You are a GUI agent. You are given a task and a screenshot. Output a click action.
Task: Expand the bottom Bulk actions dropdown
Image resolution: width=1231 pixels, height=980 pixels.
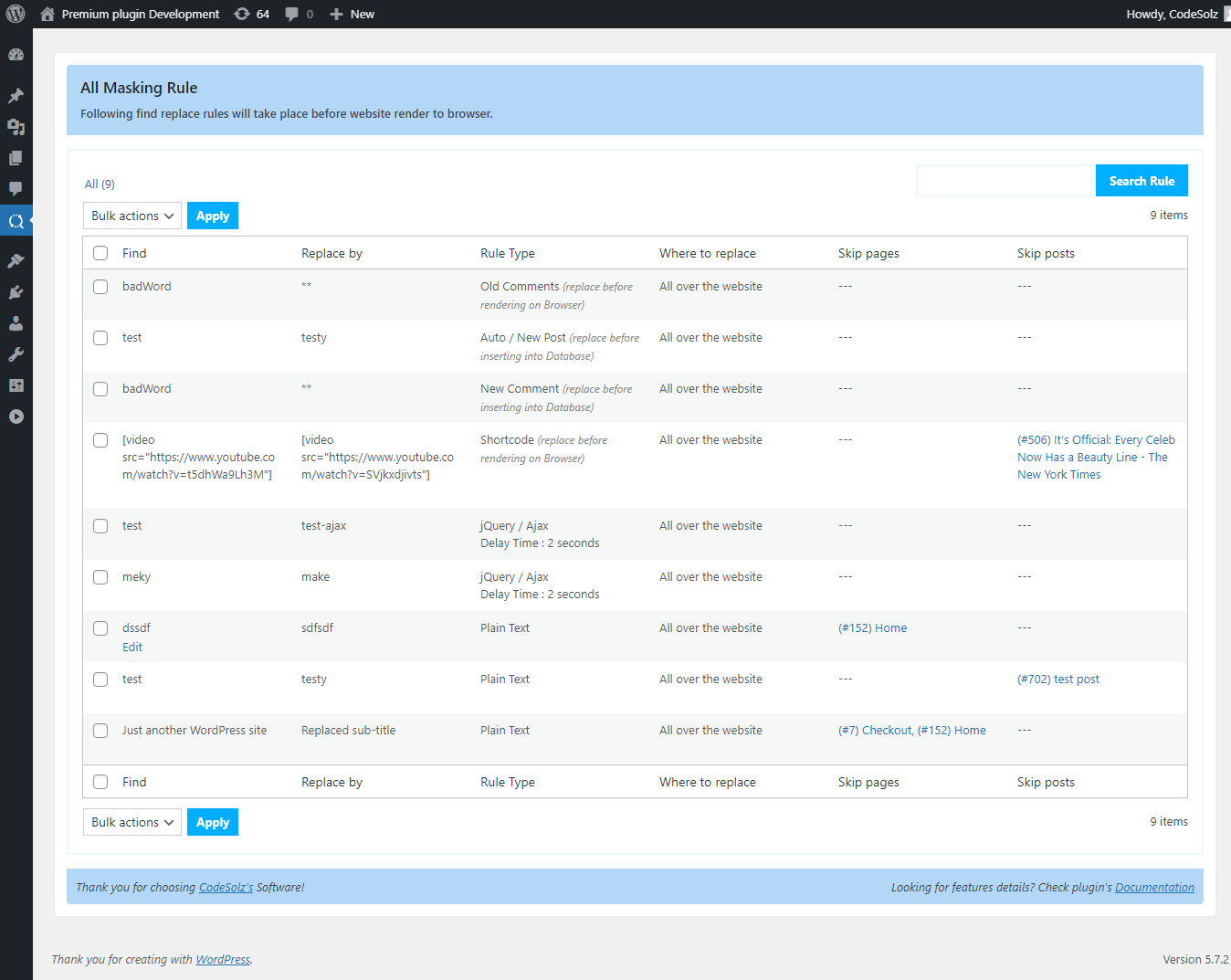pyautogui.click(x=132, y=822)
